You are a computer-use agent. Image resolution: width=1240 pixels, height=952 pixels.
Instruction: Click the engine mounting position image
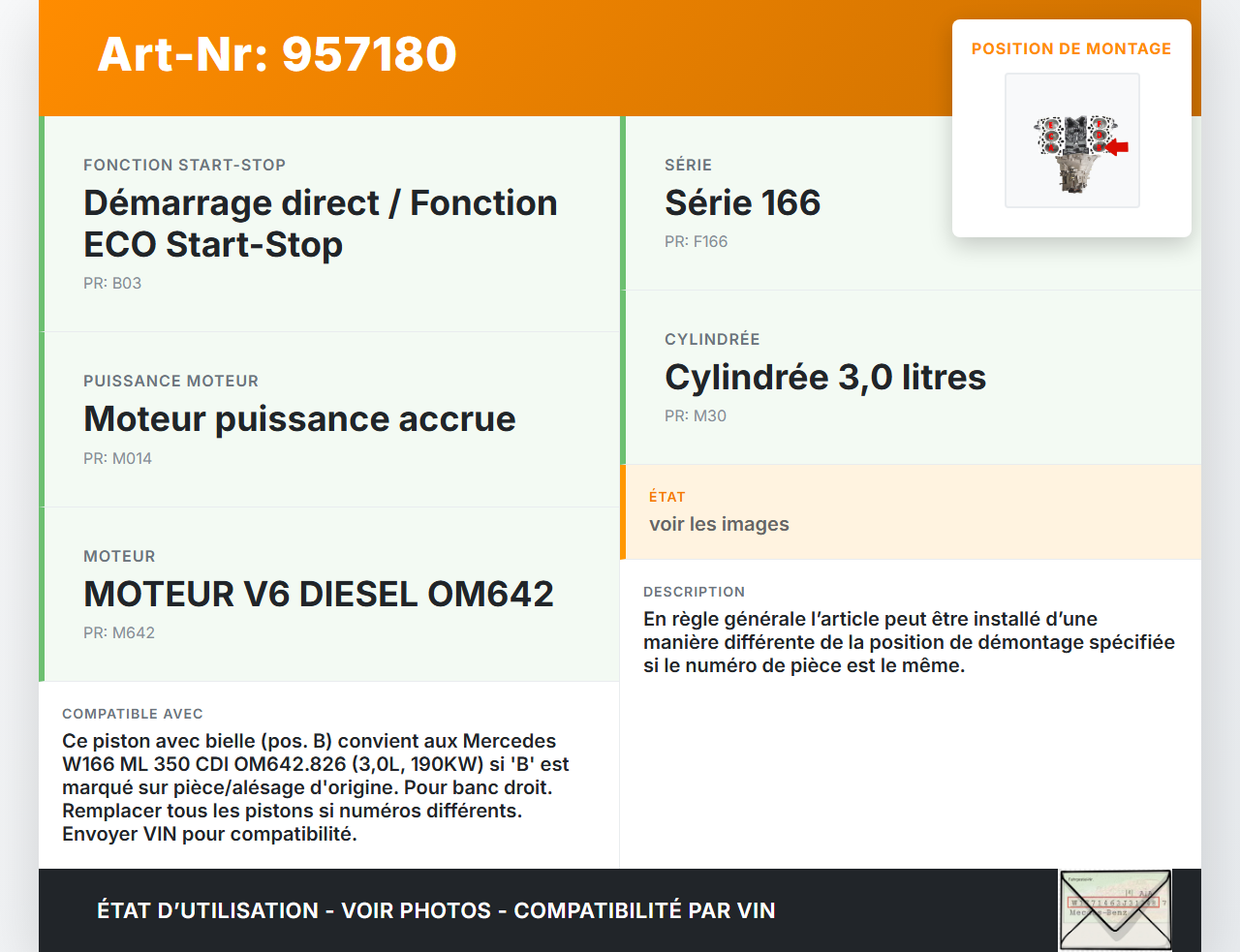(1071, 140)
